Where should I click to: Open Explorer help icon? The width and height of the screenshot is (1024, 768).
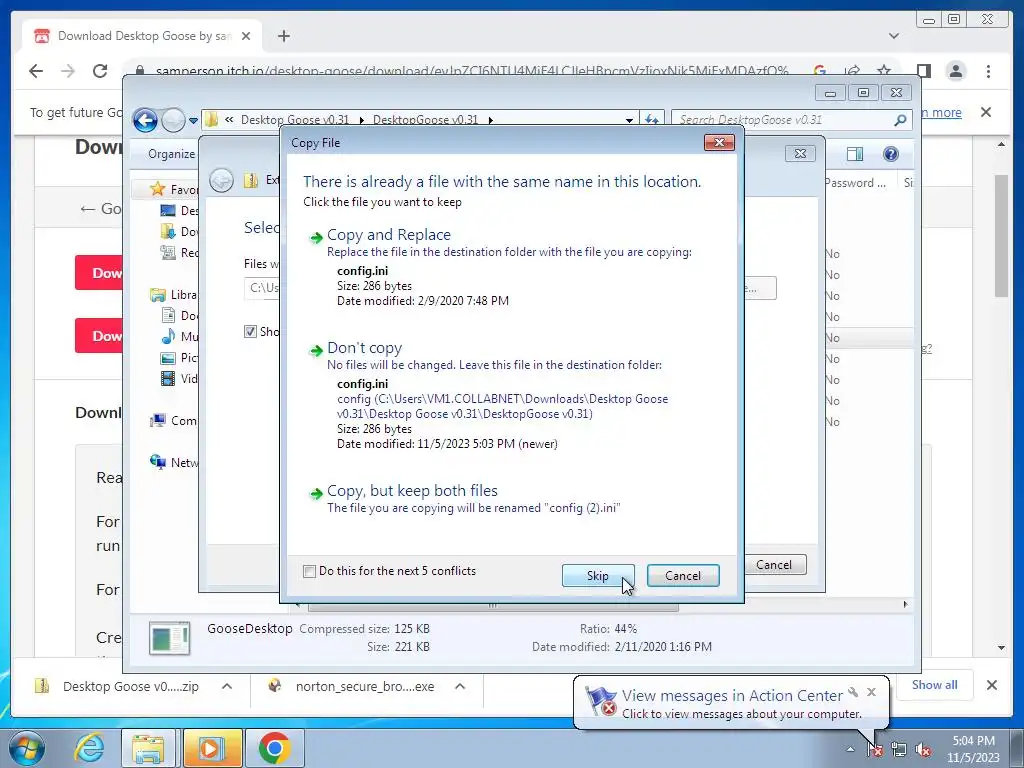890,154
